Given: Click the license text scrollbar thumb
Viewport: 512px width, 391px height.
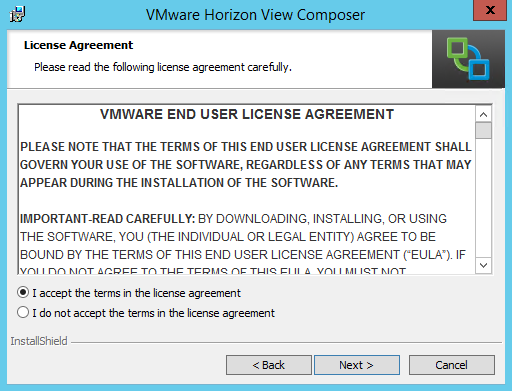Looking at the screenshot, I should 483,130.
